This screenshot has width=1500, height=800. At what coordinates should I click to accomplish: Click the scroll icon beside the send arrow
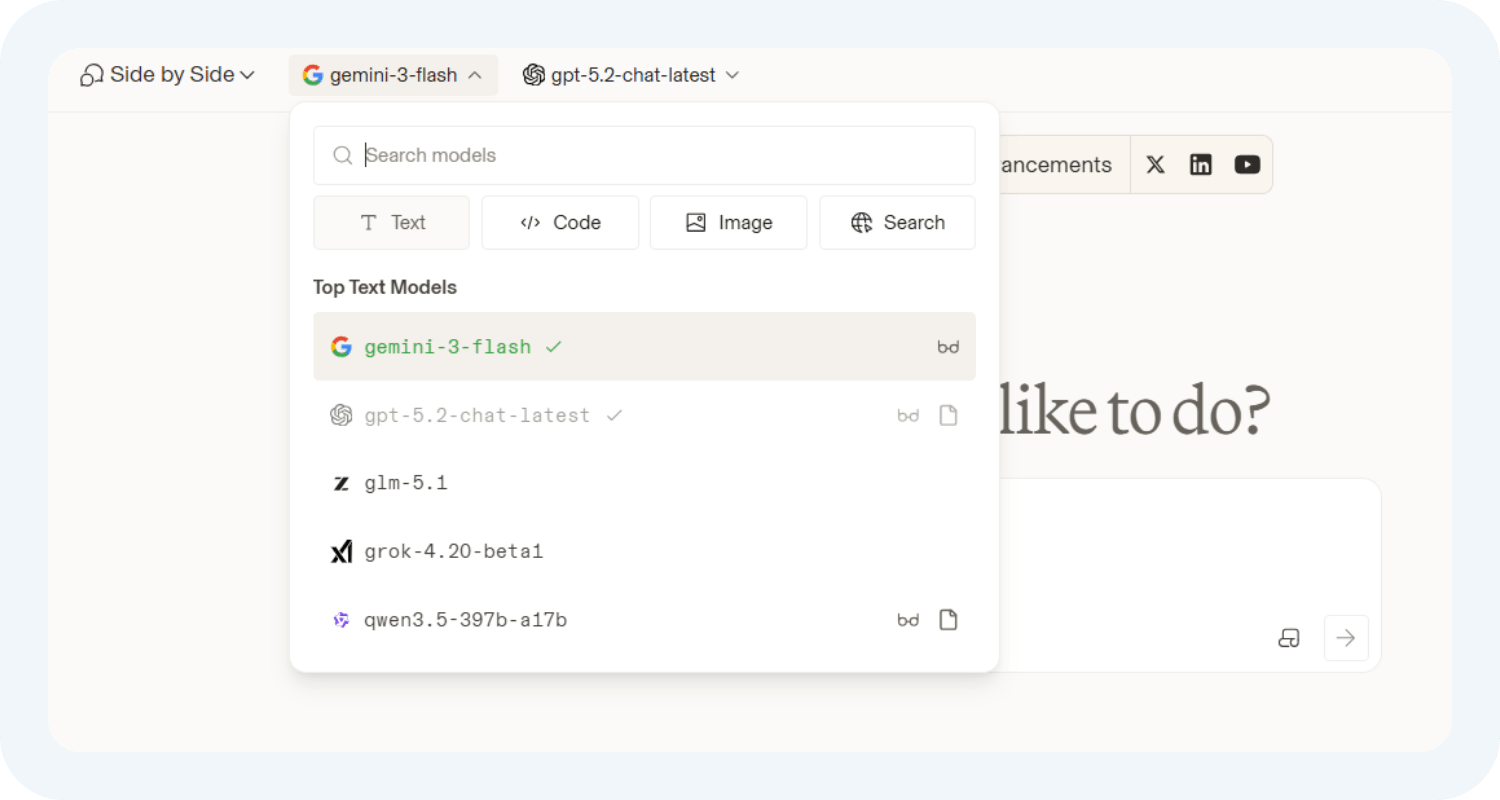tap(1289, 638)
